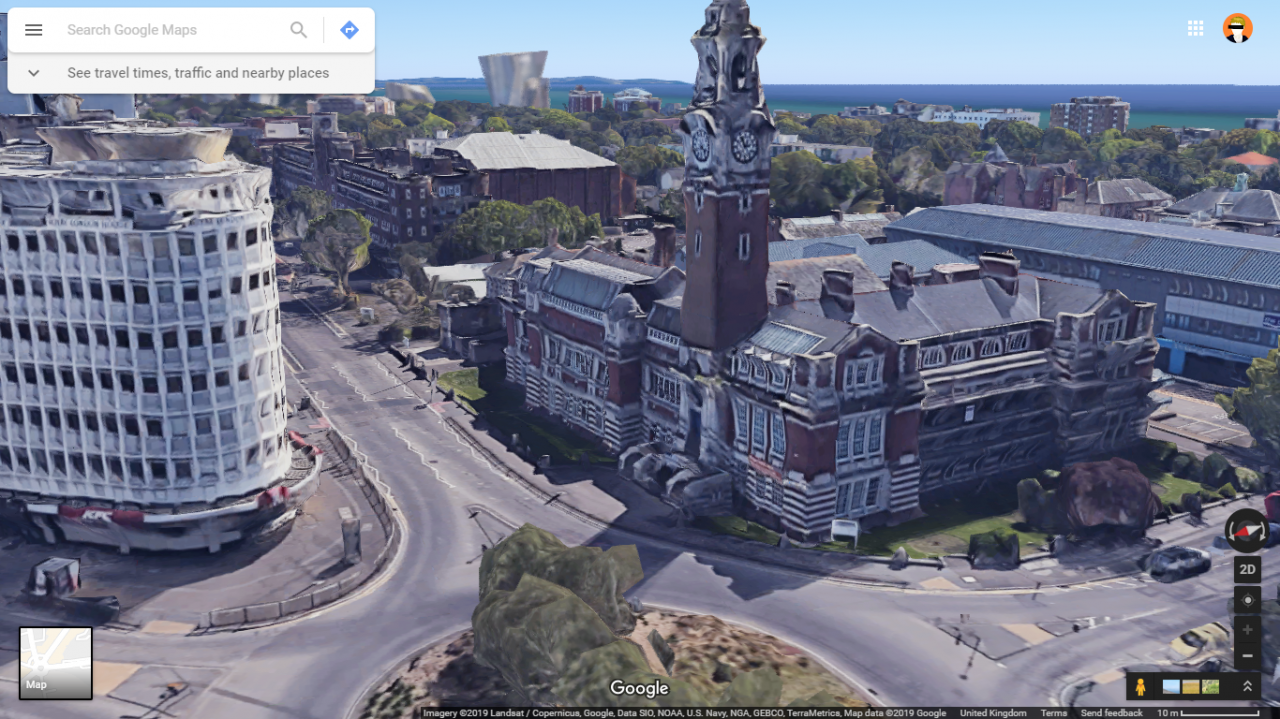The image size is (1280, 719).
Task: Switch the view to 2D mode
Action: click(x=1247, y=568)
